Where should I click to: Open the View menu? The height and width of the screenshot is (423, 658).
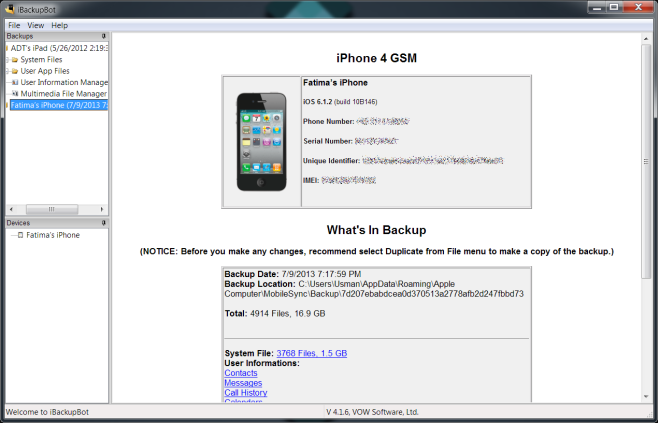[x=36, y=25]
